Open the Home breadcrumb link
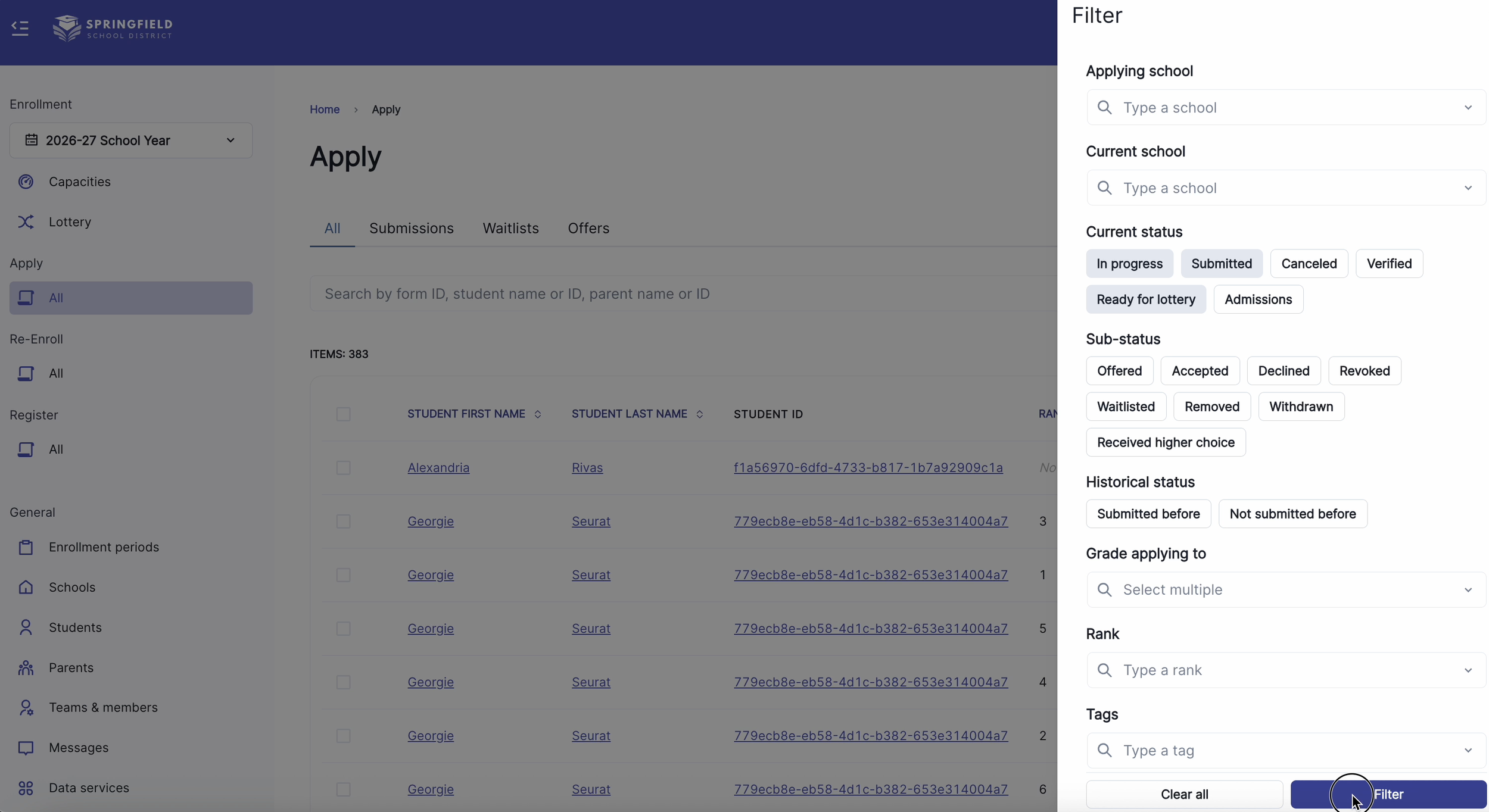Image resolution: width=1489 pixels, height=812 pixels. tap(325, 110)
